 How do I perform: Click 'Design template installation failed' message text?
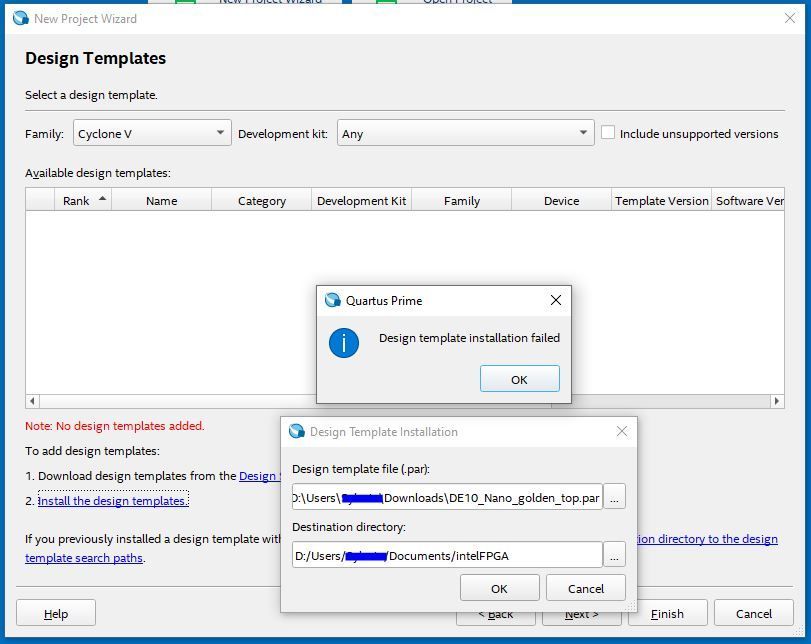tap(469, 338)
